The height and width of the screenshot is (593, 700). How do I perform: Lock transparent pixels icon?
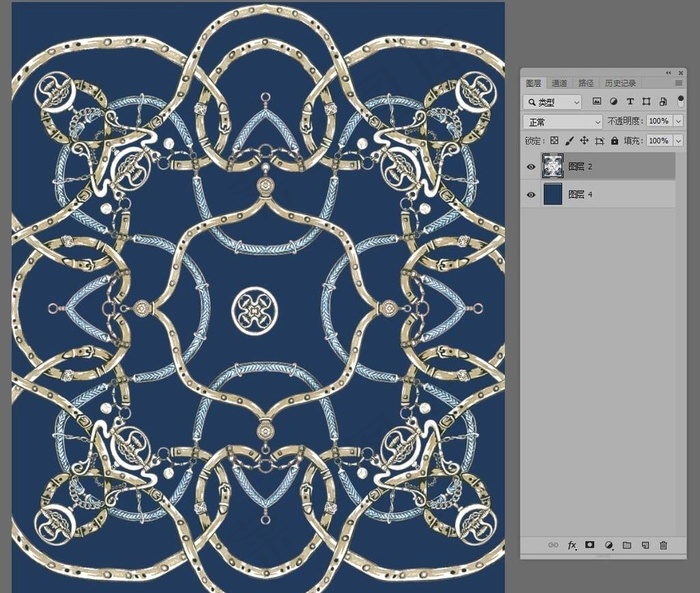coord(554,141)
